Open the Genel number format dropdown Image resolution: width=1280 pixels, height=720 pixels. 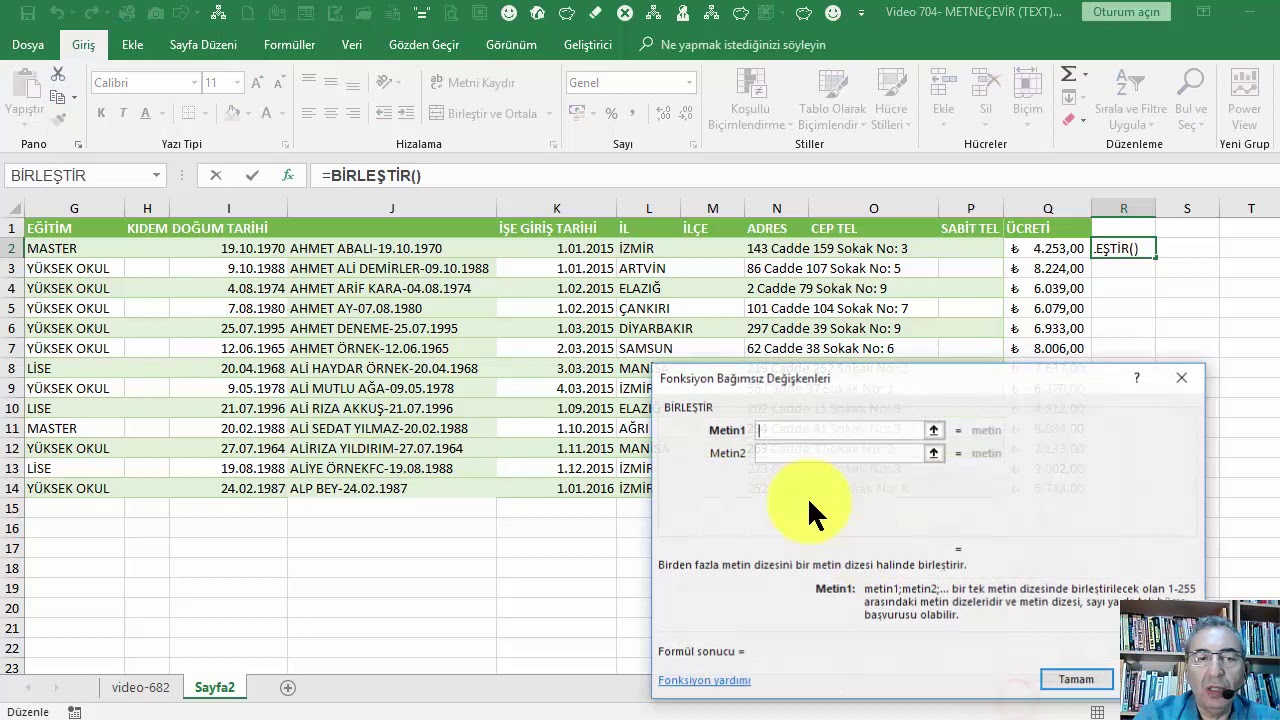tap(689, 83)
